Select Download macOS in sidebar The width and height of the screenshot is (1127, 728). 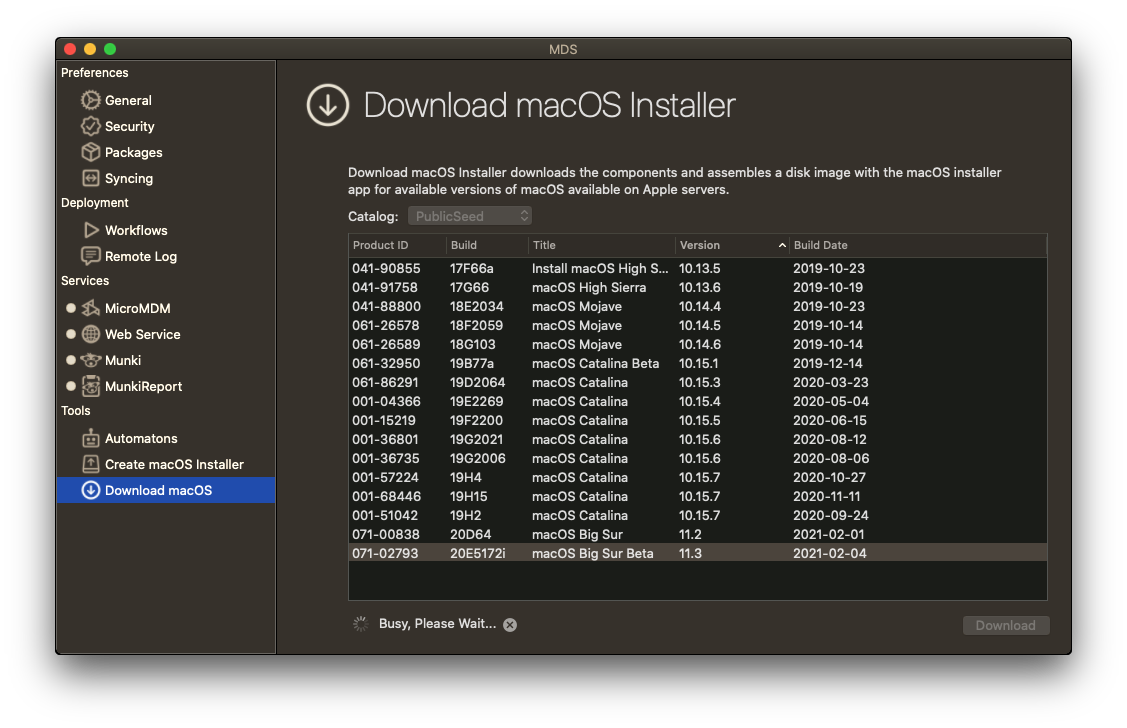click(158, 490)
